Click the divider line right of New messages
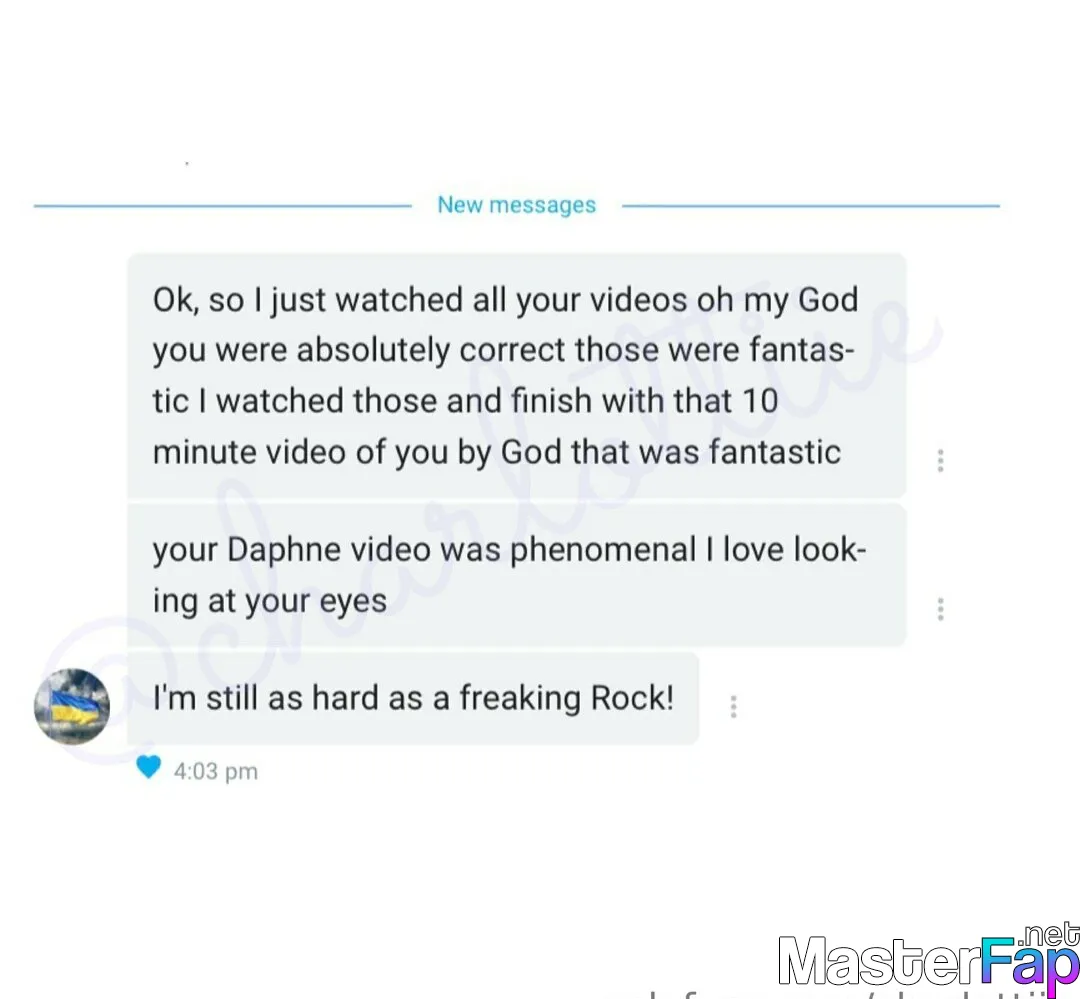This screenshot has height=999, width=1080. click(x=811, y=205)
